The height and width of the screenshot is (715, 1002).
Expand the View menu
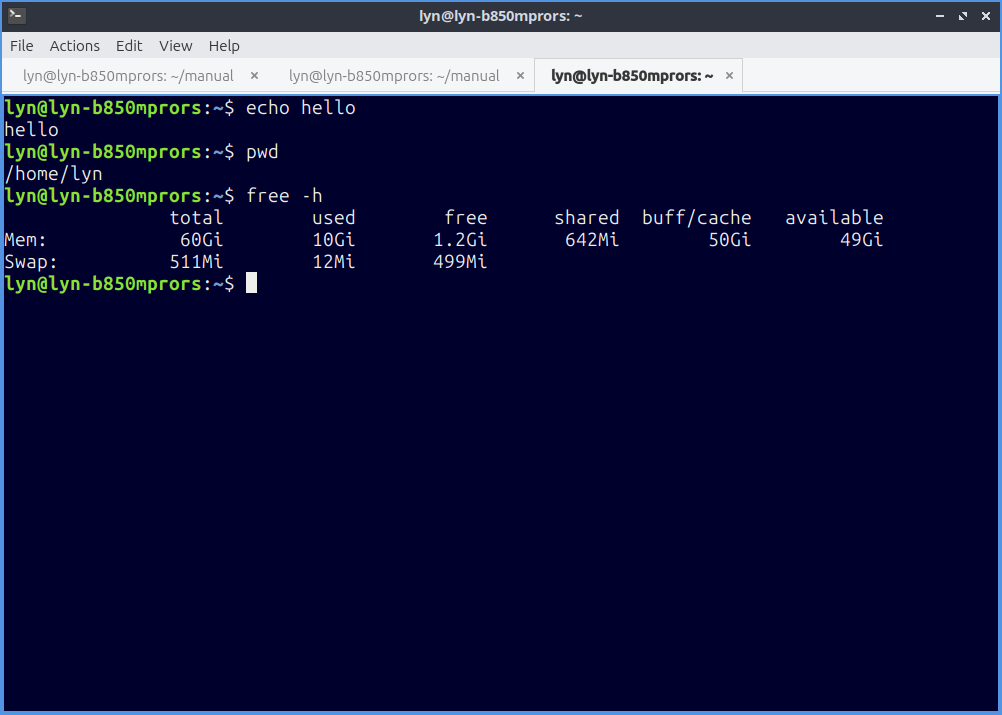click(x=175, y=45)
